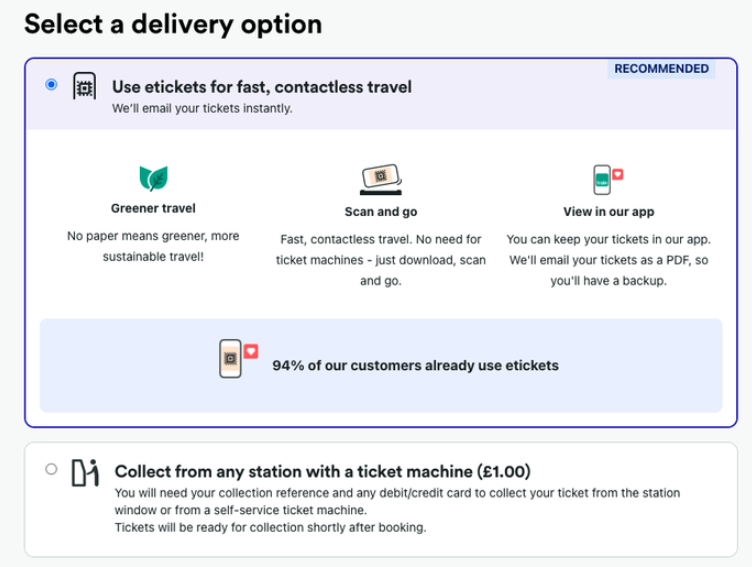Click 'Use etickets for fast, contactless travel' heading
Viewport: 752px width, 567px height.
click(262, 87)
